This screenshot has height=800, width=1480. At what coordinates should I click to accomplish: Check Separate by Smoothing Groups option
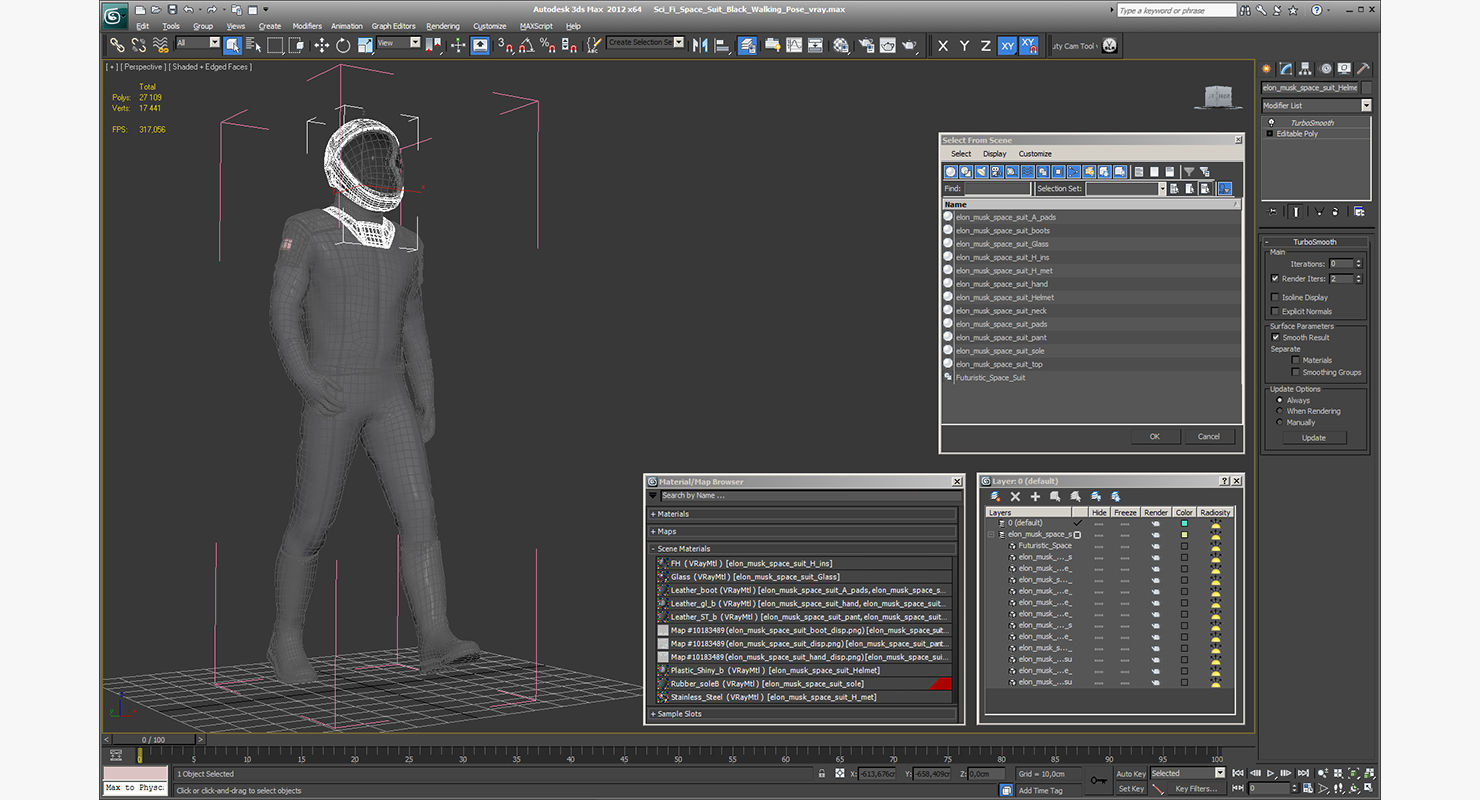tap(1296, 372)
